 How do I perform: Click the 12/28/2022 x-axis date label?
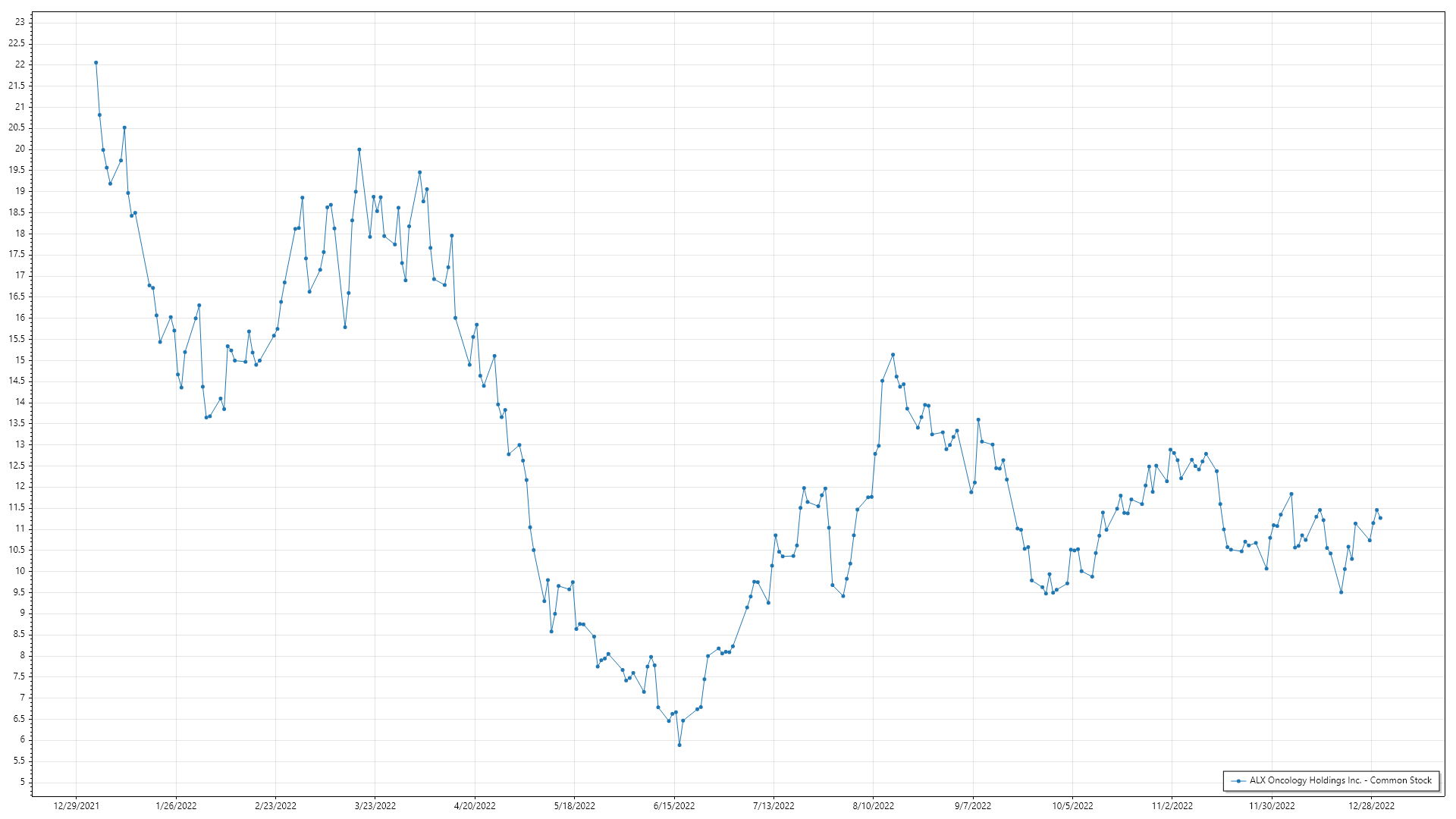click(1371, 806)
